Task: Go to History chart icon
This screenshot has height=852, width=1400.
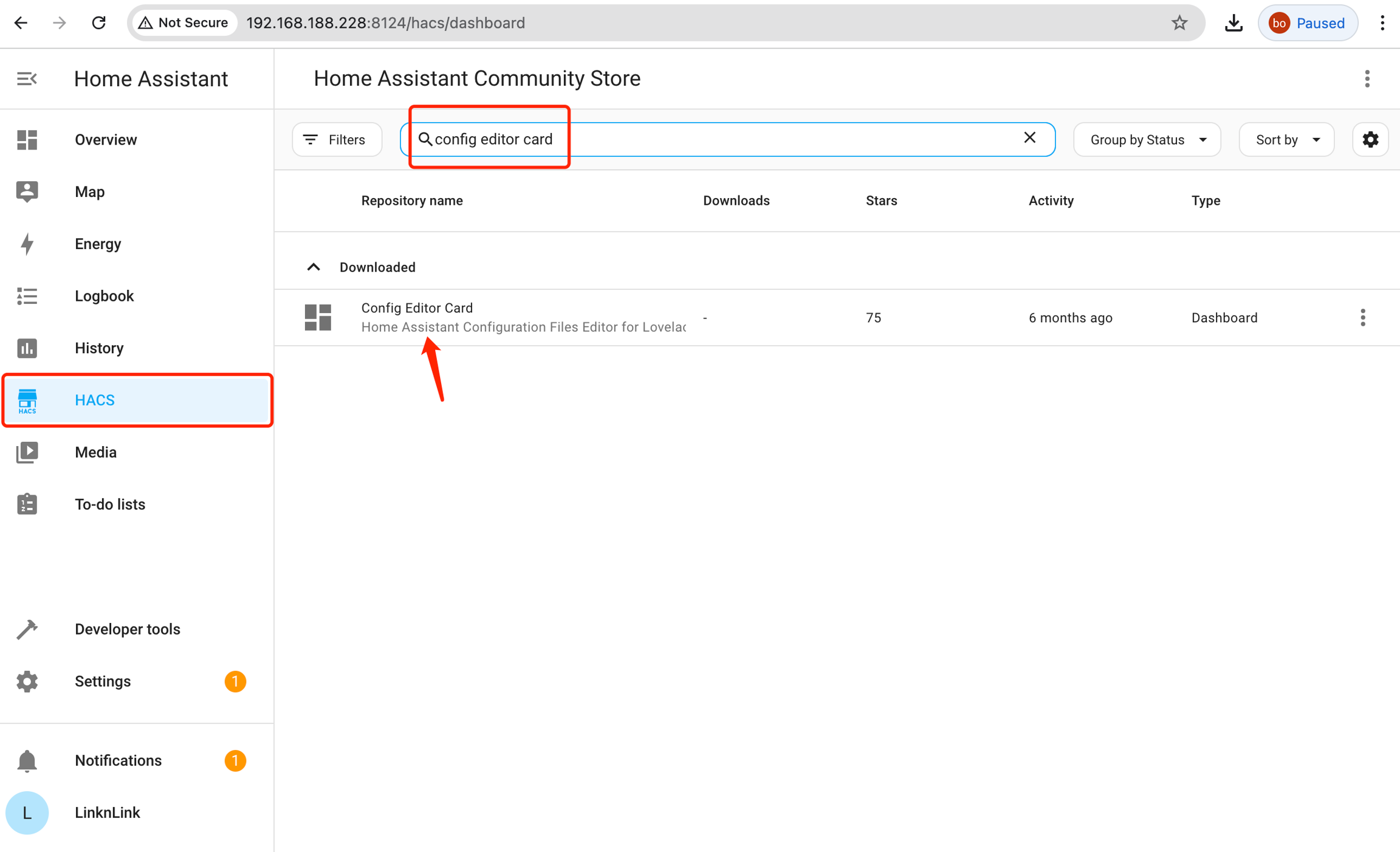Action: [27, 348]
